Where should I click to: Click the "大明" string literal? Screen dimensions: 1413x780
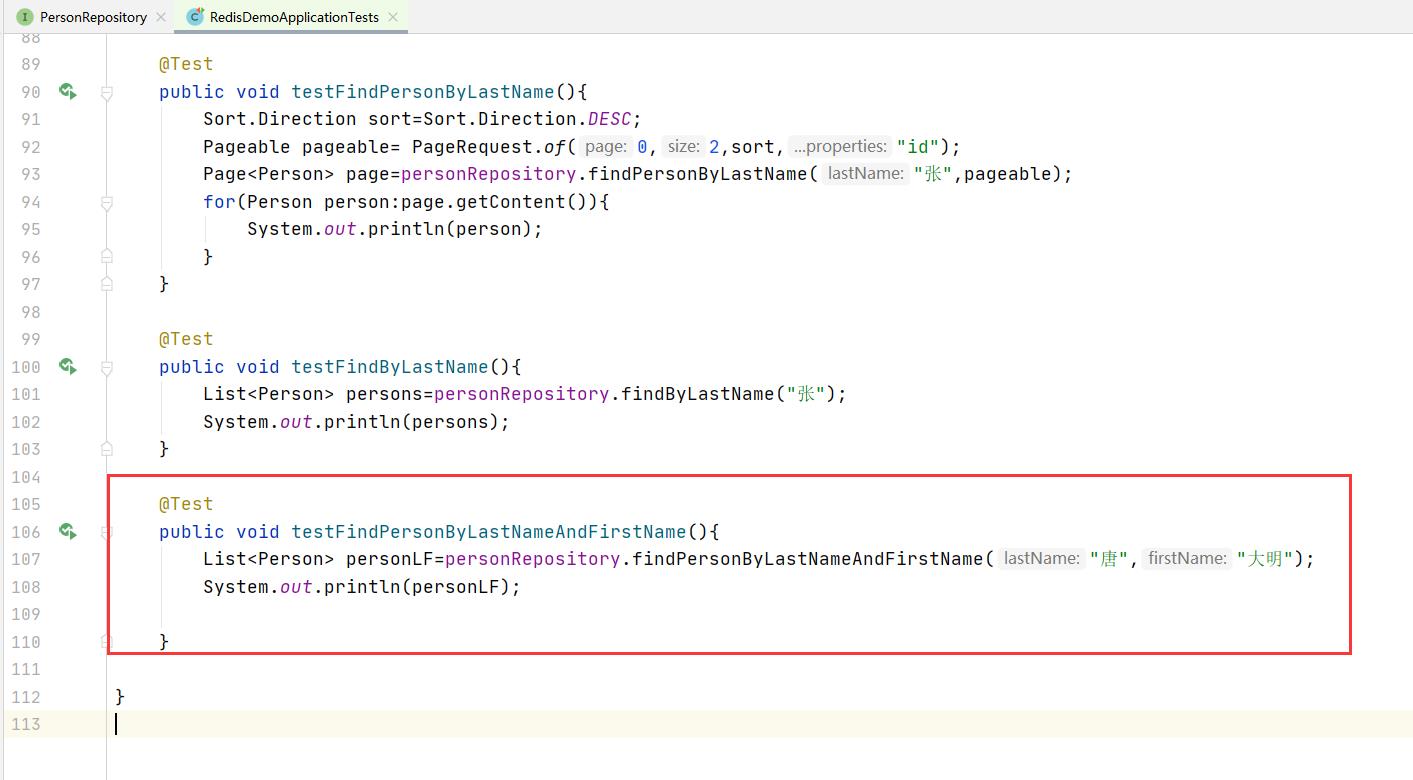(1265, 559)
